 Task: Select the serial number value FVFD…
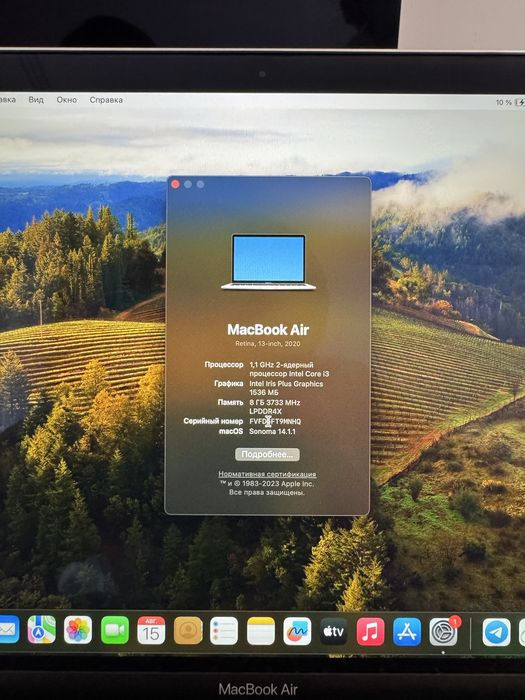pos(275,421)
